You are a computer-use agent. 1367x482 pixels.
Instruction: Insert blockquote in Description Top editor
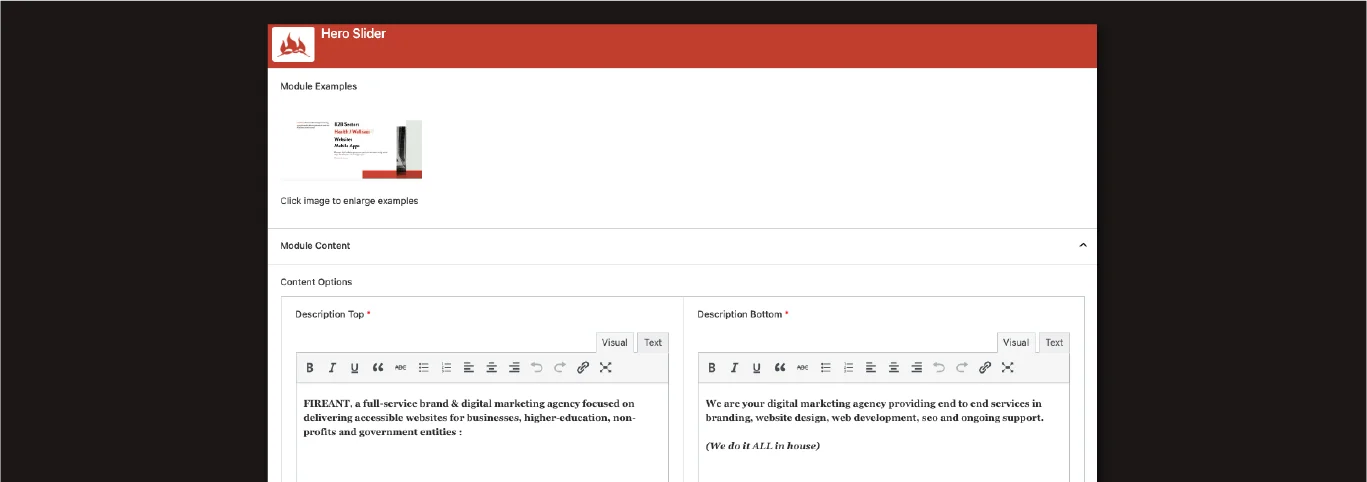click(x=378, y=368)
